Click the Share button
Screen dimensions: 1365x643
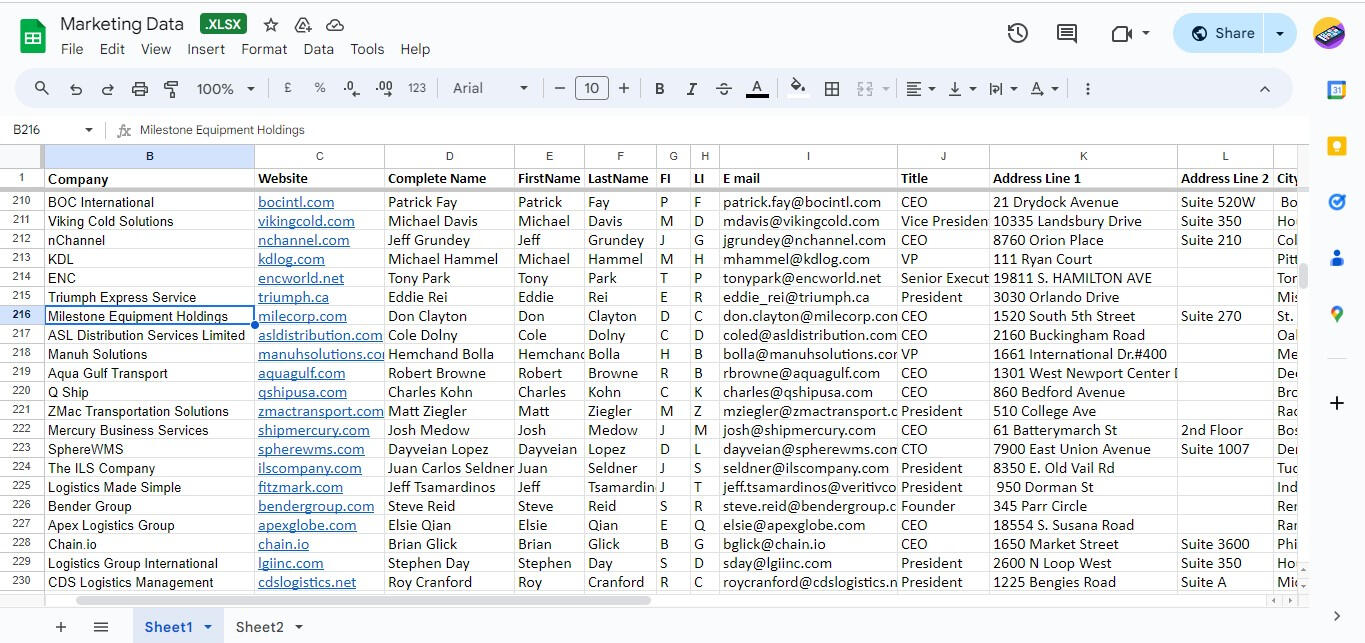tap(1220, 33)
